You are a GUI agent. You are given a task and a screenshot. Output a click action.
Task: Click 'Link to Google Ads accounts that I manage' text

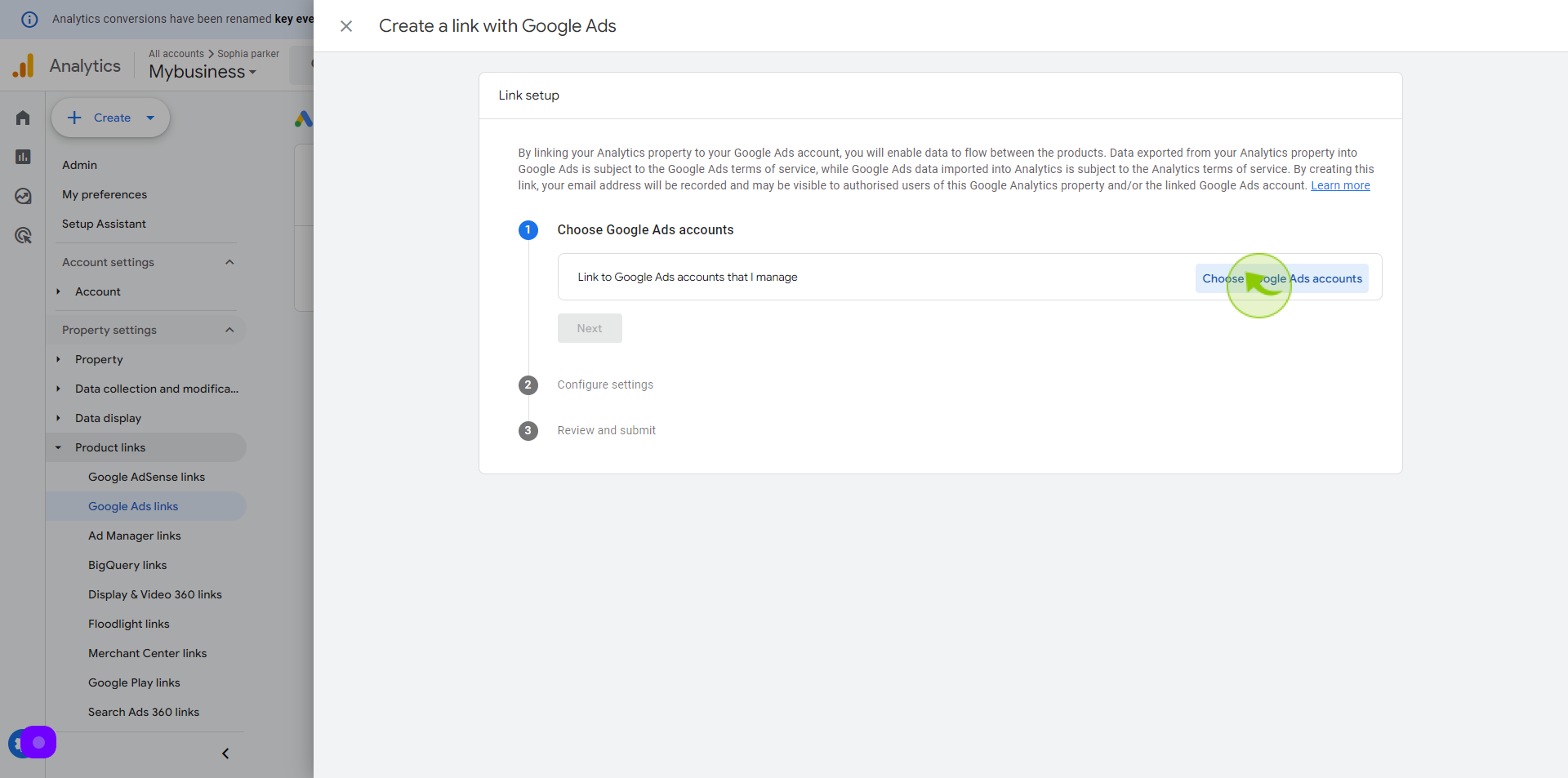click(x=688, y=277)
